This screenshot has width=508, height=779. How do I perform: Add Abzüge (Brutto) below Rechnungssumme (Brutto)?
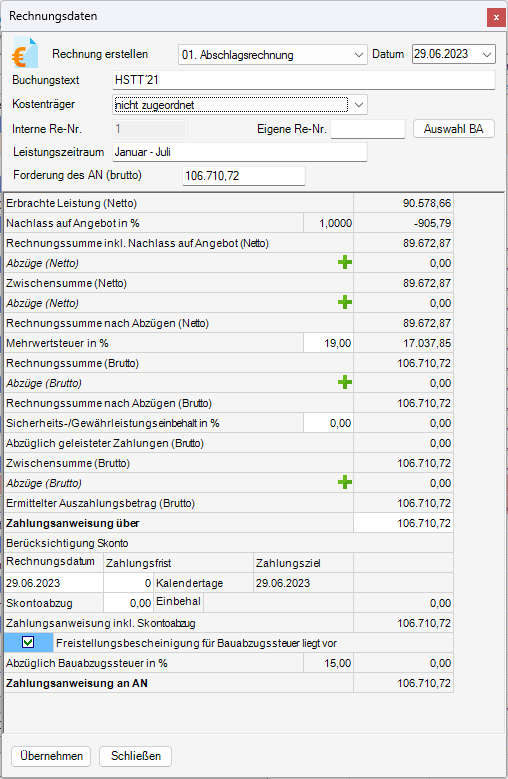click(345, 383)
